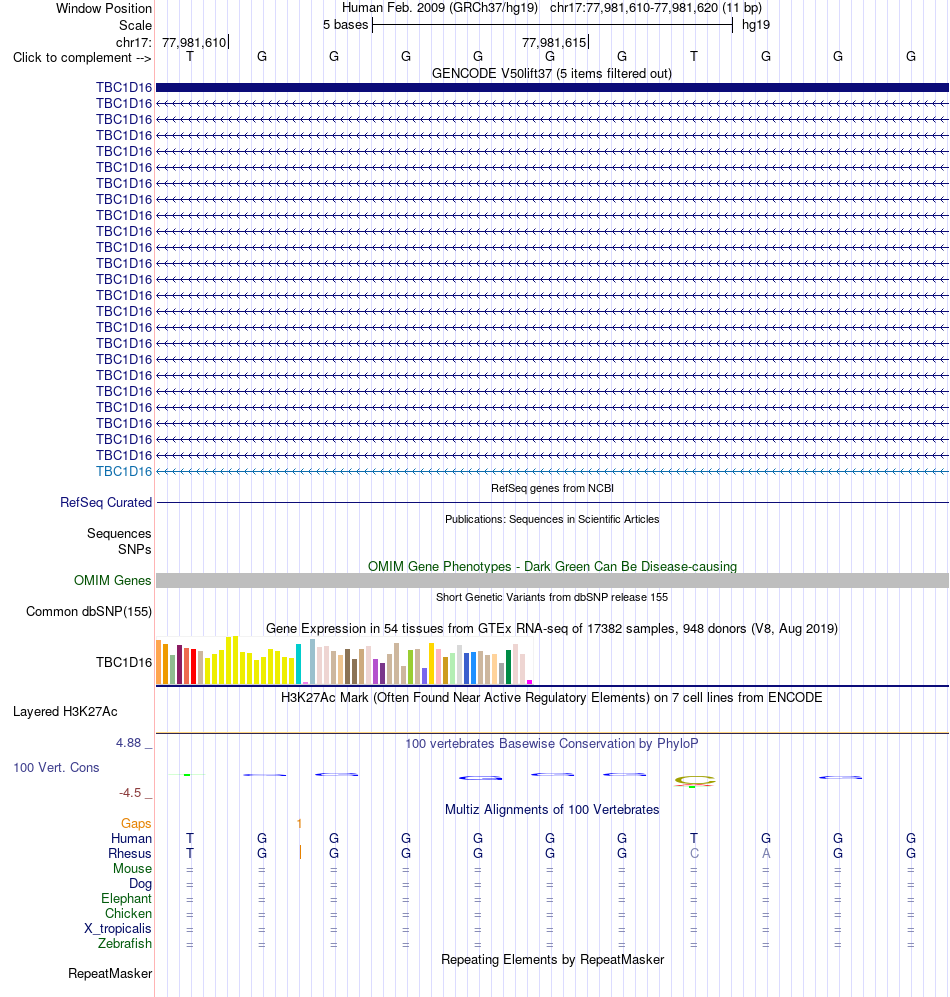This screenshot has width=950, height=997.
Task: Click the Rhesus 'A' mismatch base
Action: (766, 853)
